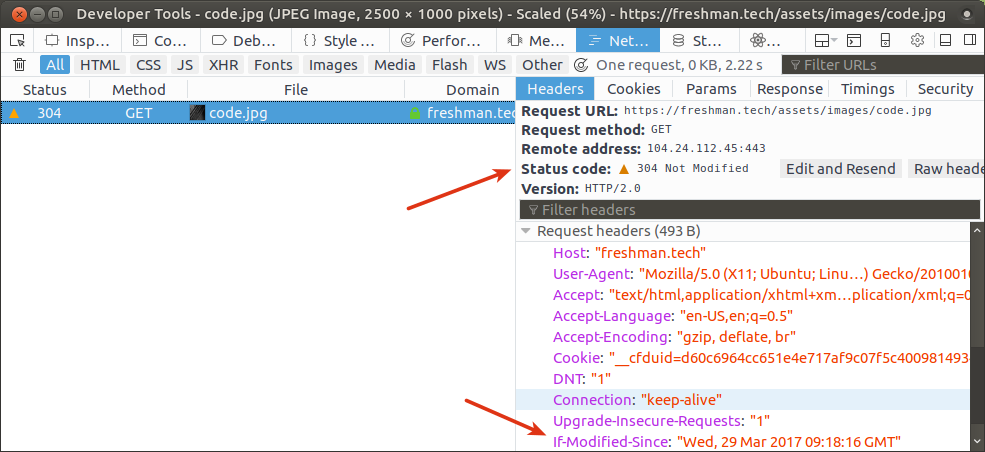Enable Responsive Design Mode icon
Image resolution: width=985 pixels, height=452 pixels.
pos(885,41)
